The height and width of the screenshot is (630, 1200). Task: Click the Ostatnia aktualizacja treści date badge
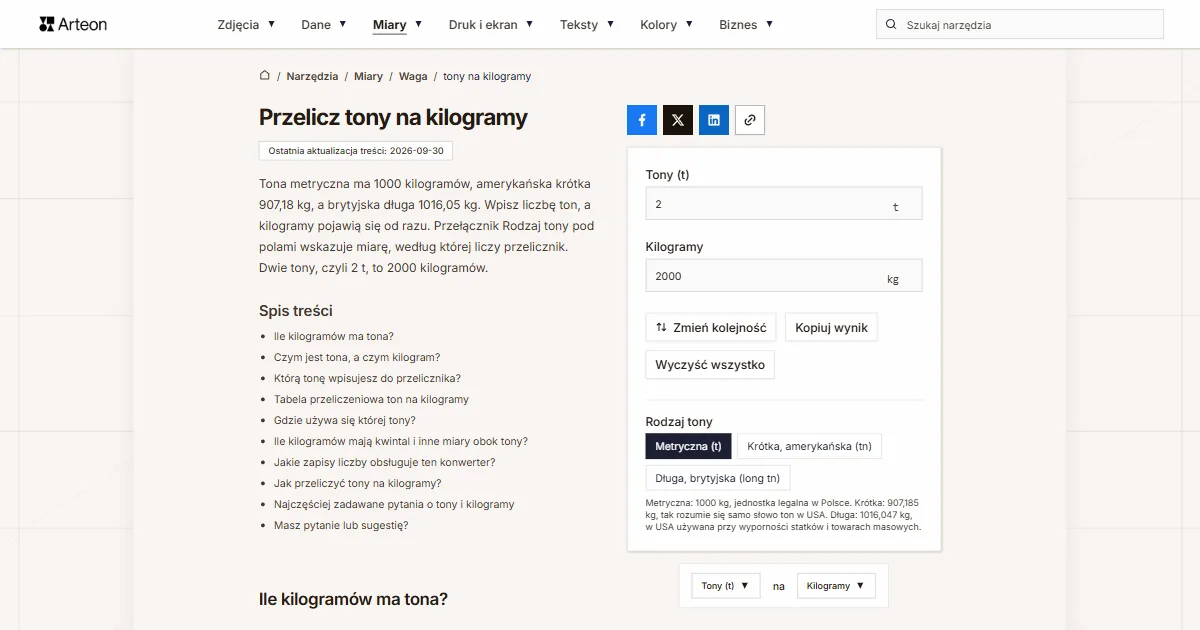click(x=356, y=150)
